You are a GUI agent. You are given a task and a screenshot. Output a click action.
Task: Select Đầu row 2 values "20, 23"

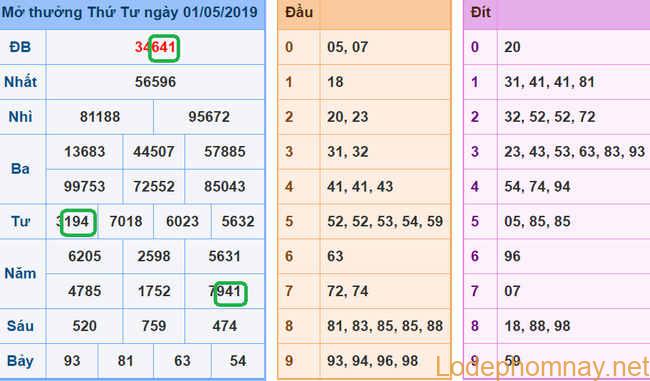tap(347, 116)
